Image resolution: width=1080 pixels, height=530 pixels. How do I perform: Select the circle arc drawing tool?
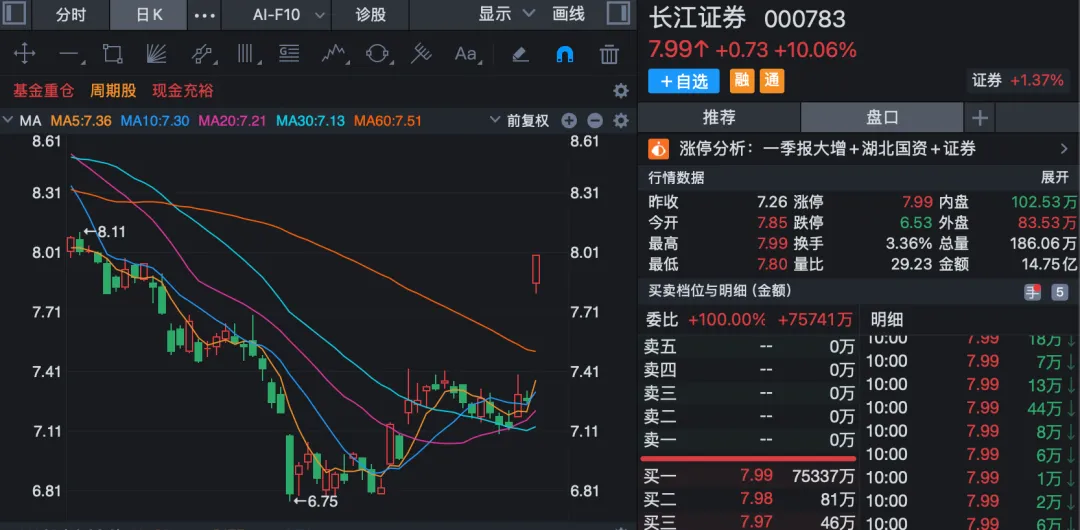click(377, 54)
